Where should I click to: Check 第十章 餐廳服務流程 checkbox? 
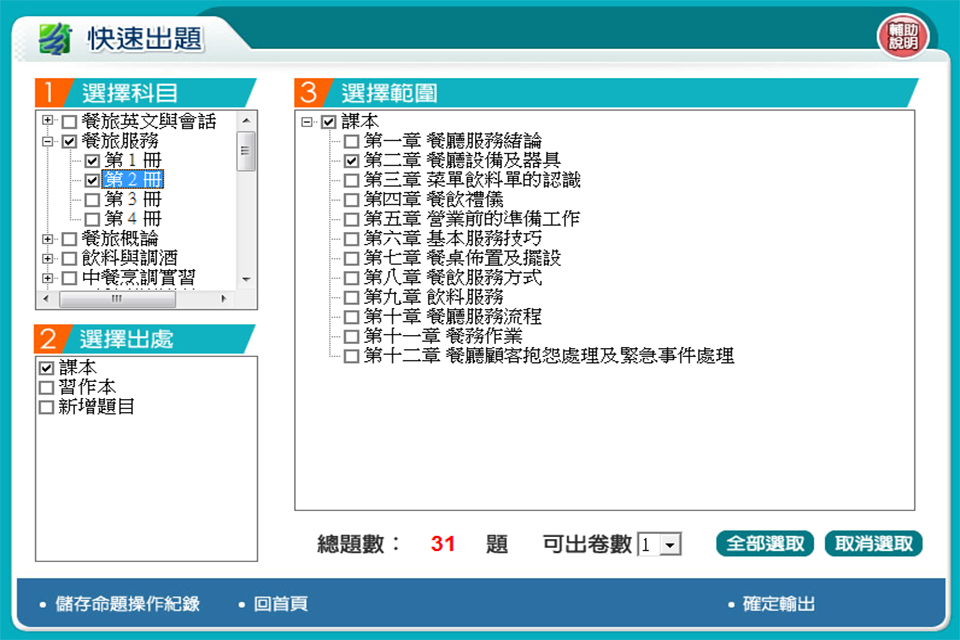(351, 317)
